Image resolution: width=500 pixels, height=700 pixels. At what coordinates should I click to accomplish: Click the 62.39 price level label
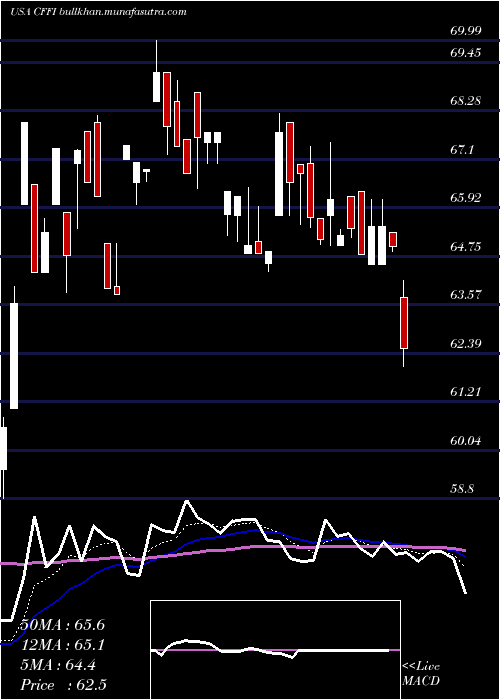[x=465, y=344]
